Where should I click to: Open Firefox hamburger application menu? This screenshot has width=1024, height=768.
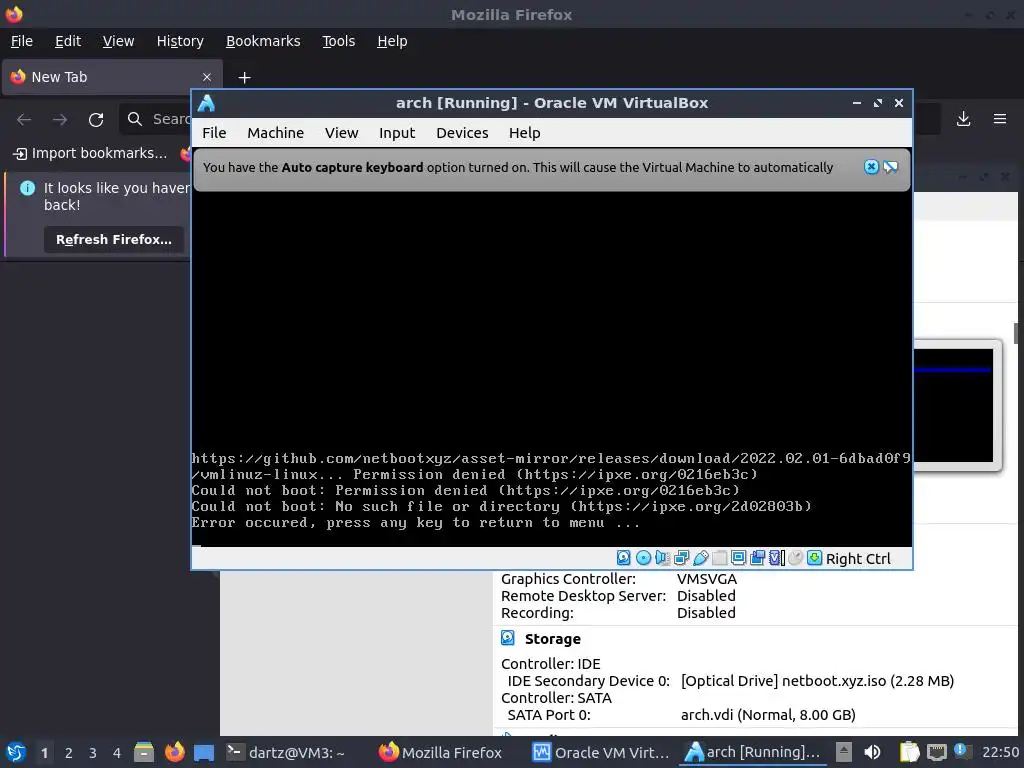pos(1000,119)
